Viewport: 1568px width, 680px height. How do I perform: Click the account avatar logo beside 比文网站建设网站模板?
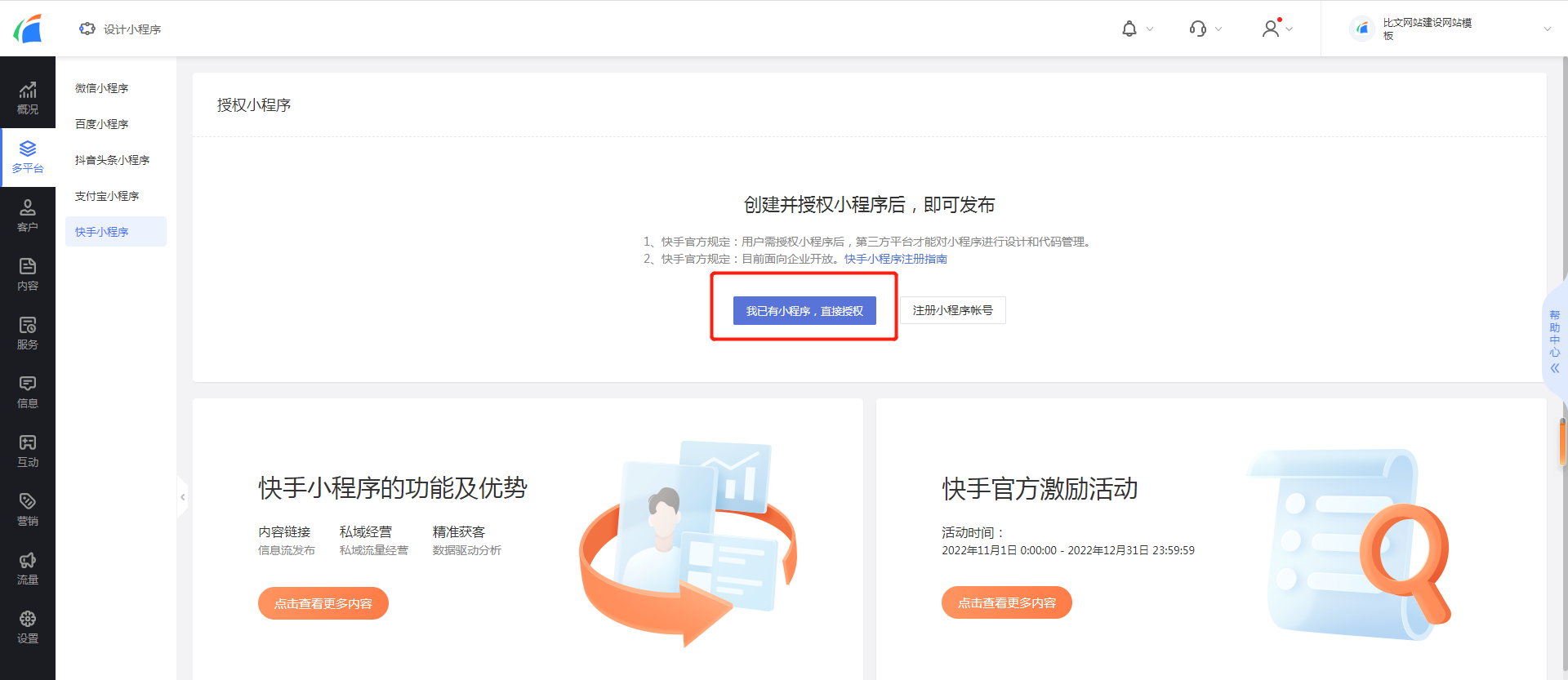click(x=1362, y=29)
